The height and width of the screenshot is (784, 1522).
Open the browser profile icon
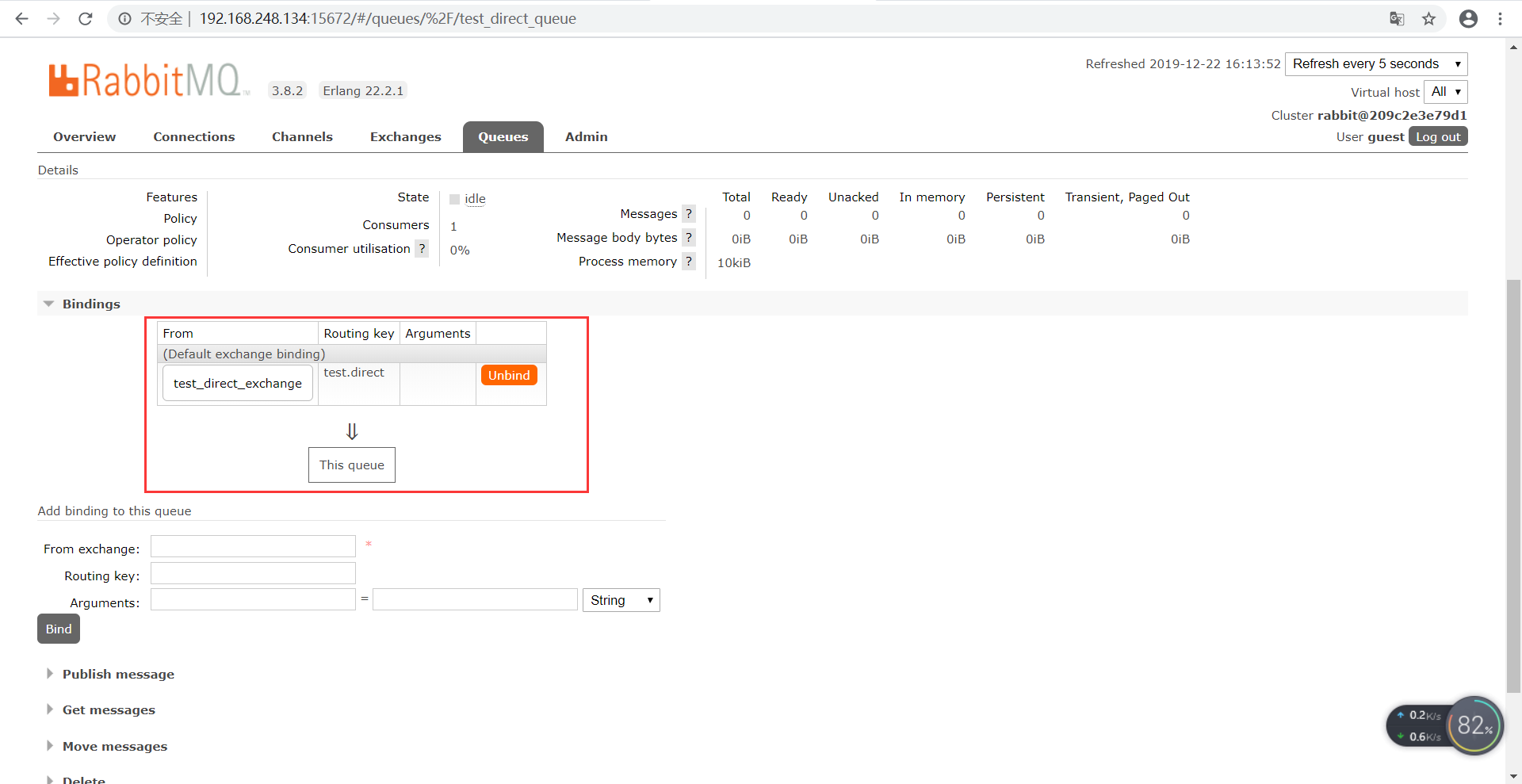tap(1468, 18)
